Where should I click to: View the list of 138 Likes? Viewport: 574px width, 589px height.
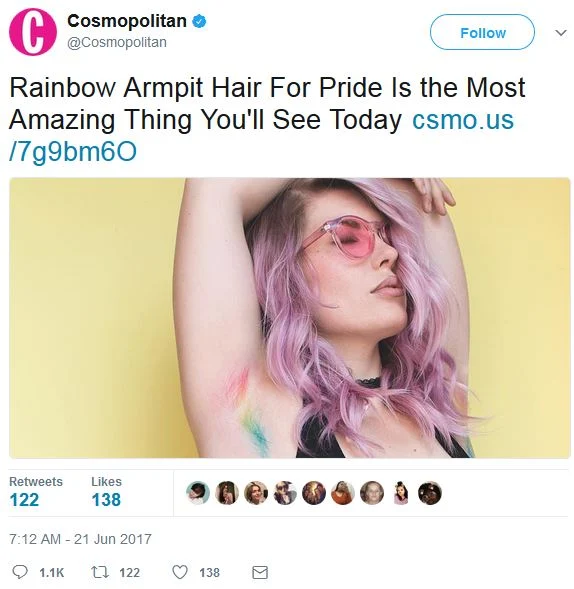coord(106,492)
